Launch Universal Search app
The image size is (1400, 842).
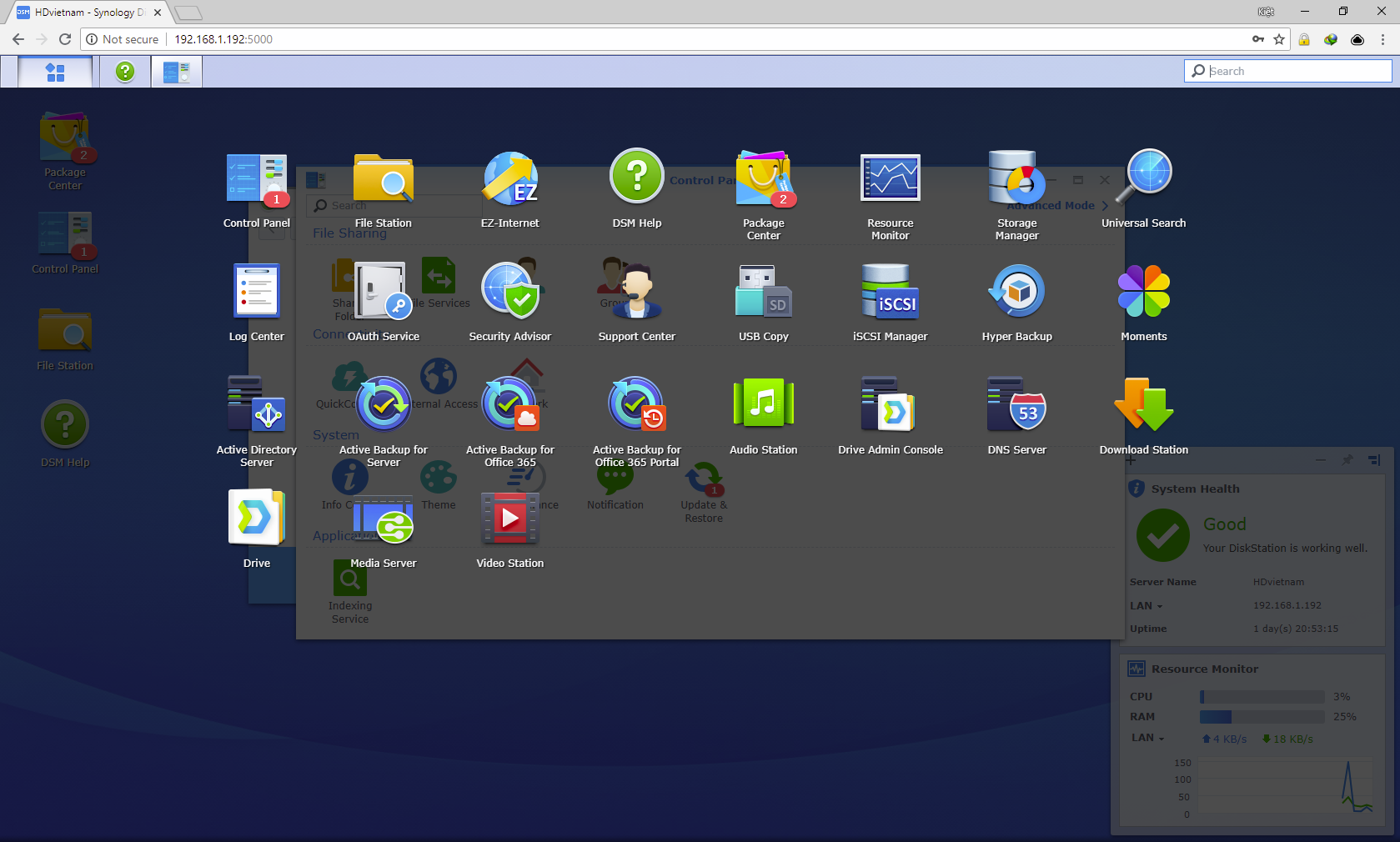pos(1144,190)
